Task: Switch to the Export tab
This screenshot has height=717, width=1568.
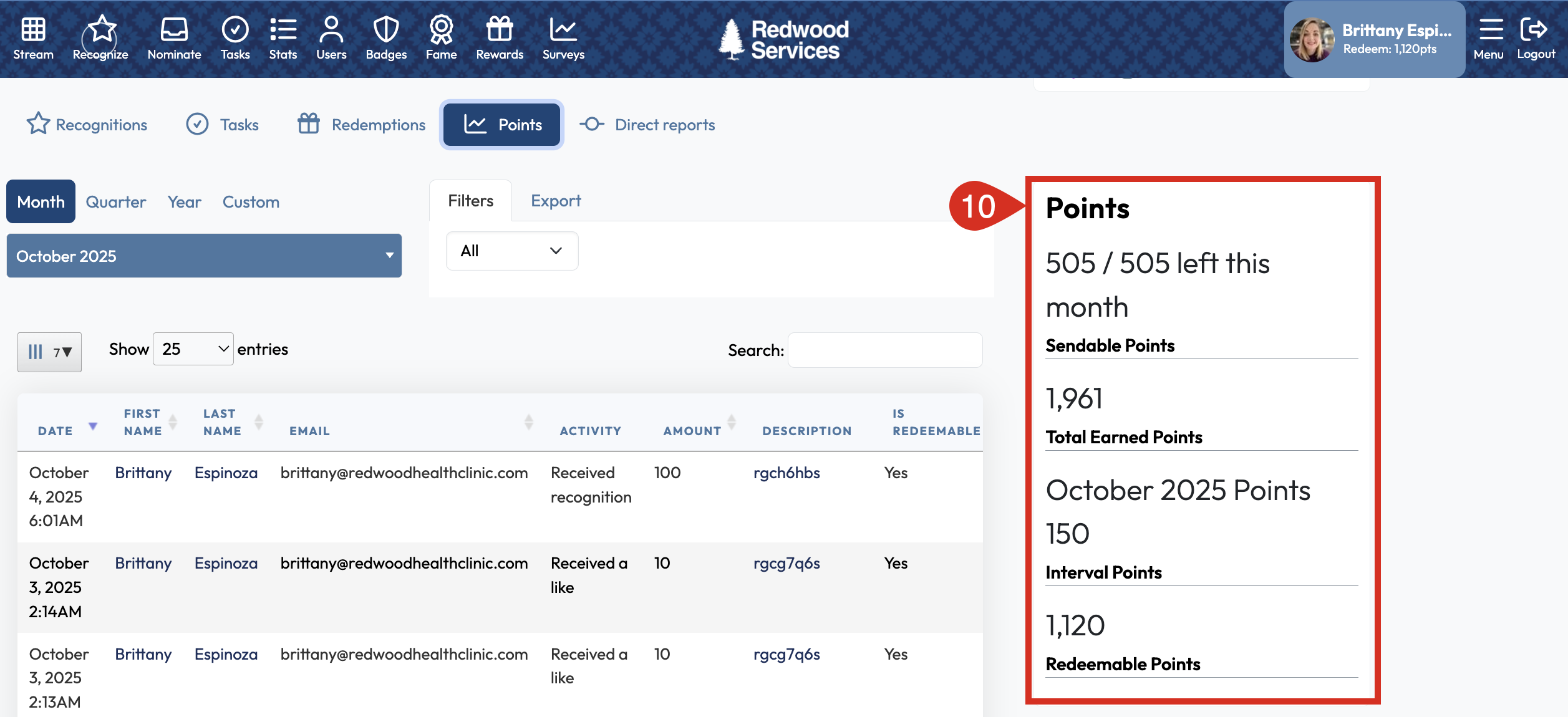Action: point(555,201)
